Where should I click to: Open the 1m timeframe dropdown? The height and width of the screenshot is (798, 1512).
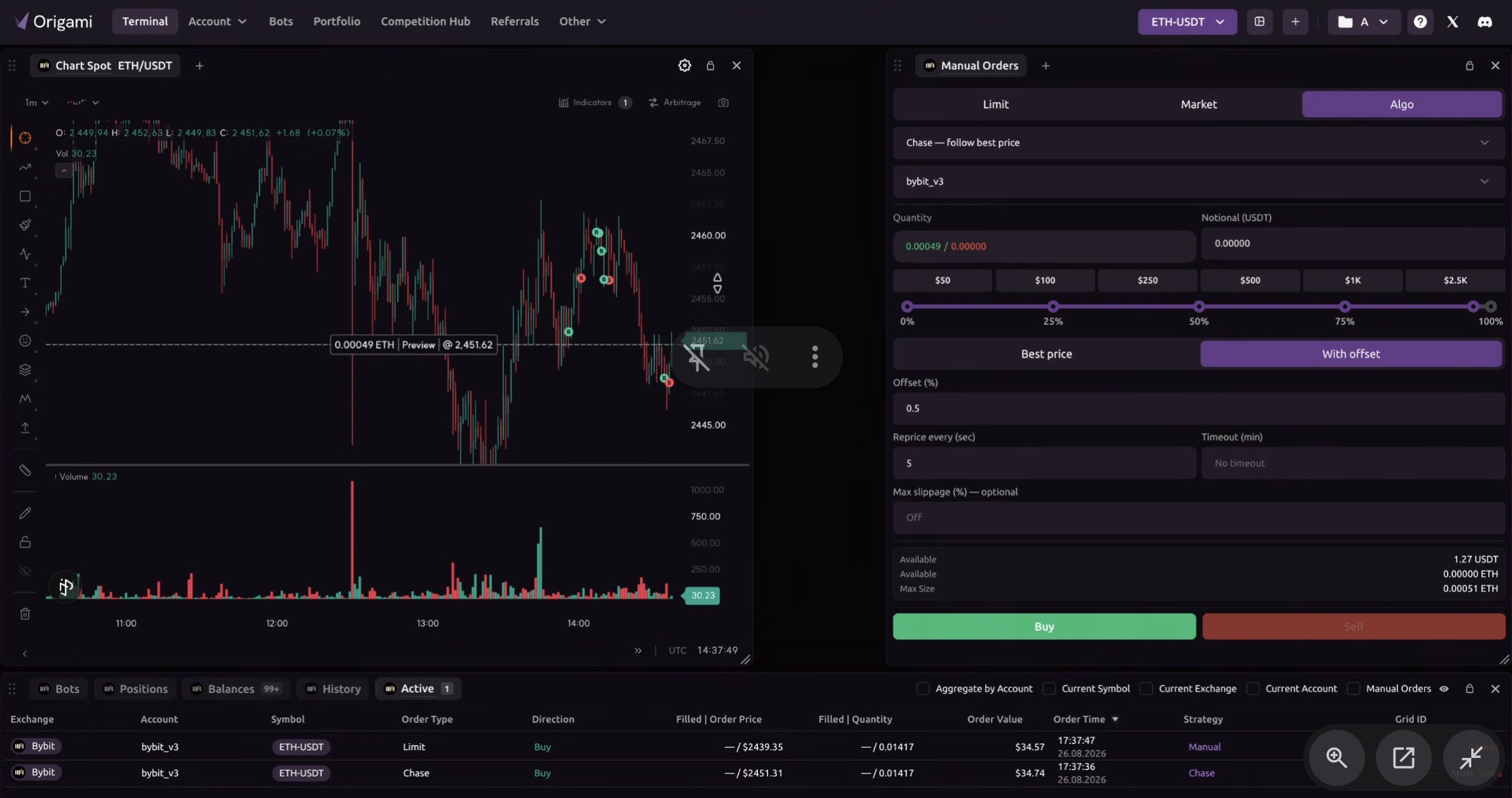[x=36, y=102]
